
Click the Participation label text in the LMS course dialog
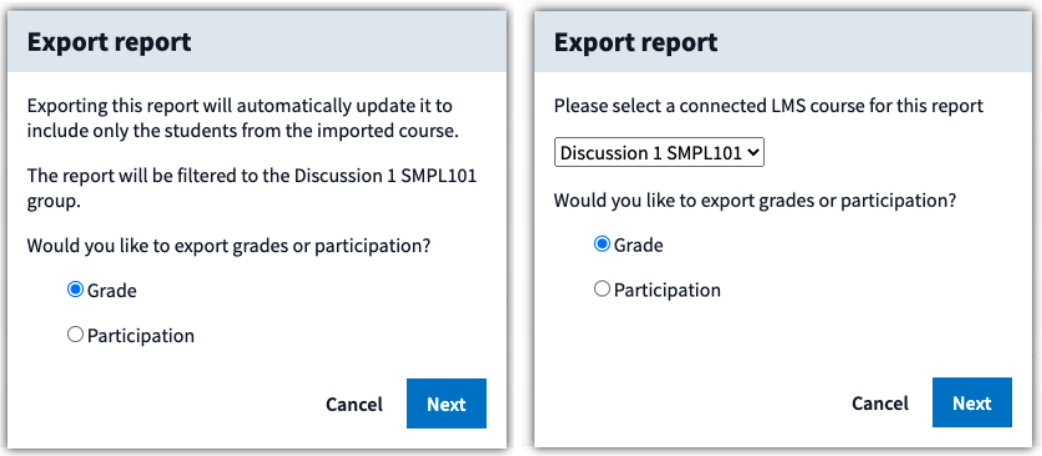click(x=667, y=290)
